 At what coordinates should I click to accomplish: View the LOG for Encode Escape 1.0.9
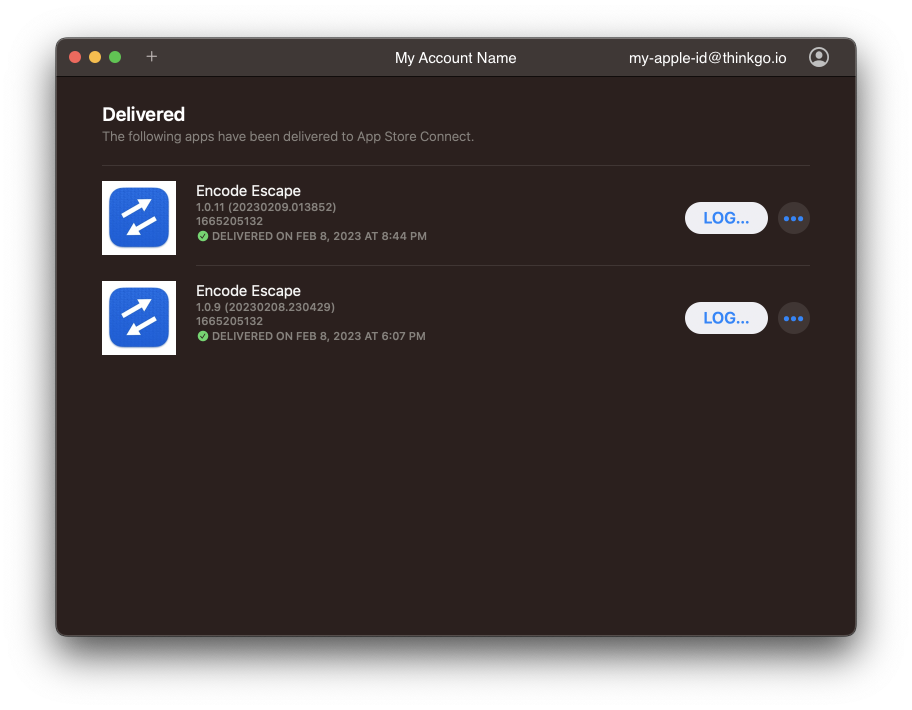coord(726,318)
